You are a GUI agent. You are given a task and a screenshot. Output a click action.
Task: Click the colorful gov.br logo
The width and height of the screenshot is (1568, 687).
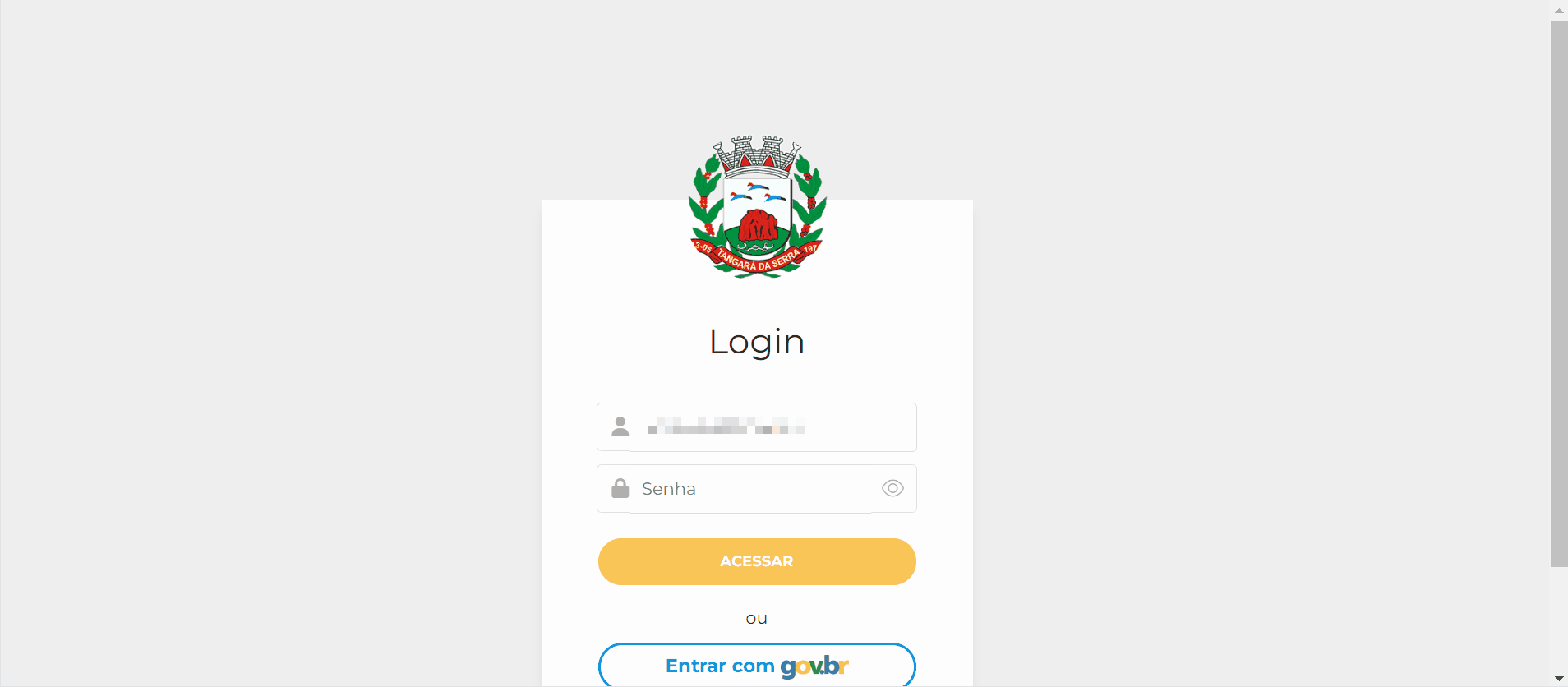pyautogui.click(x=814, y=666)
